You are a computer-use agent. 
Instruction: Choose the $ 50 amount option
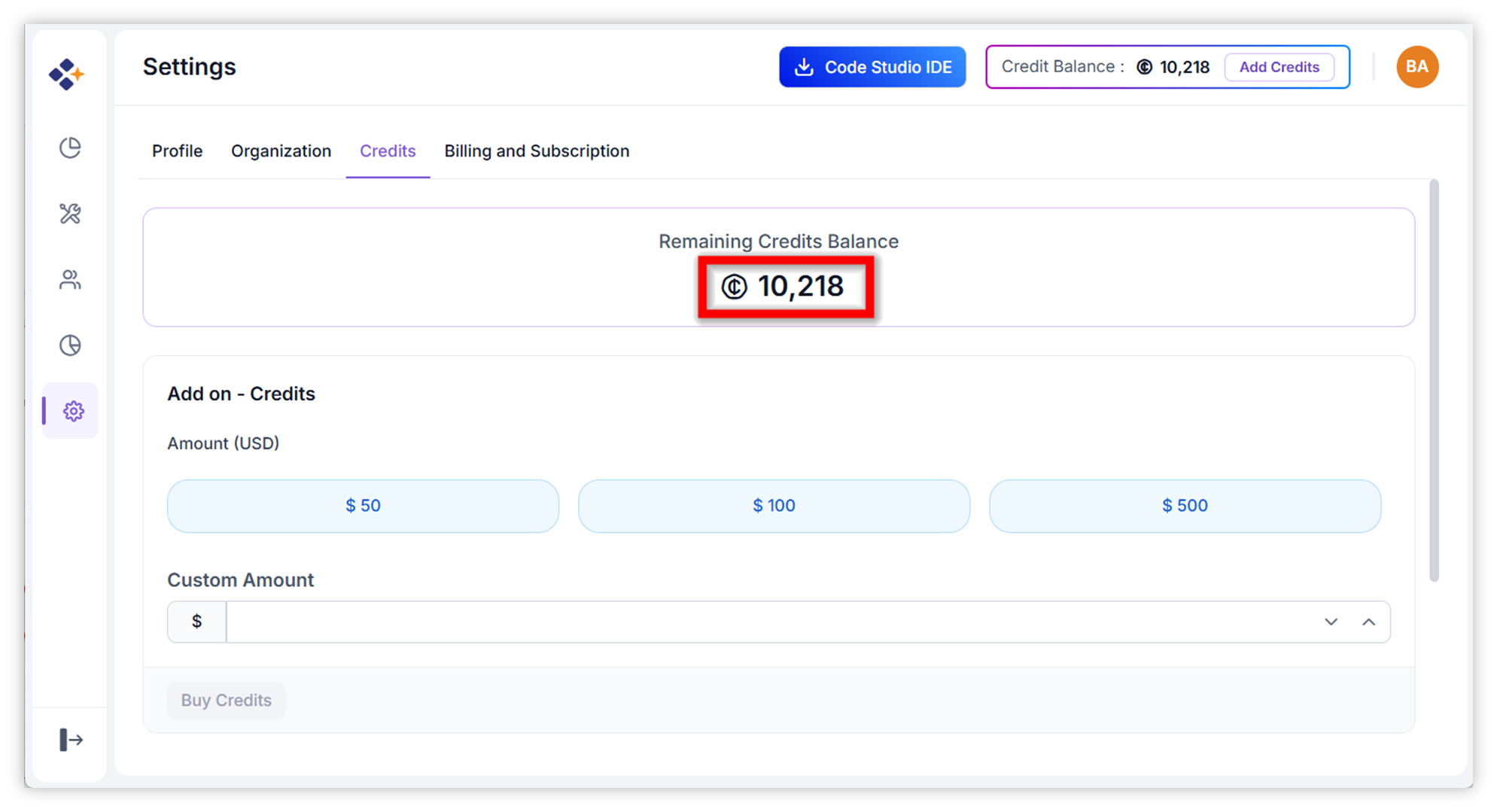coord(363,506)
